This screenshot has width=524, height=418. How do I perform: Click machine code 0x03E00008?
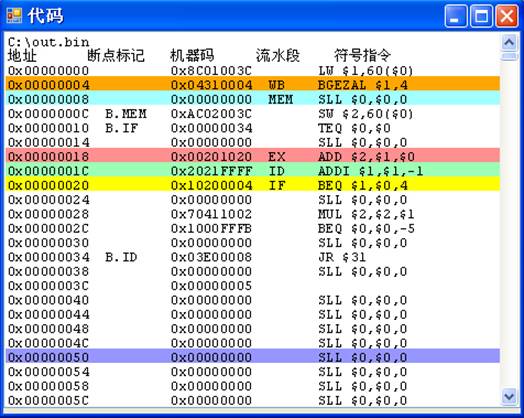point(211,257)
